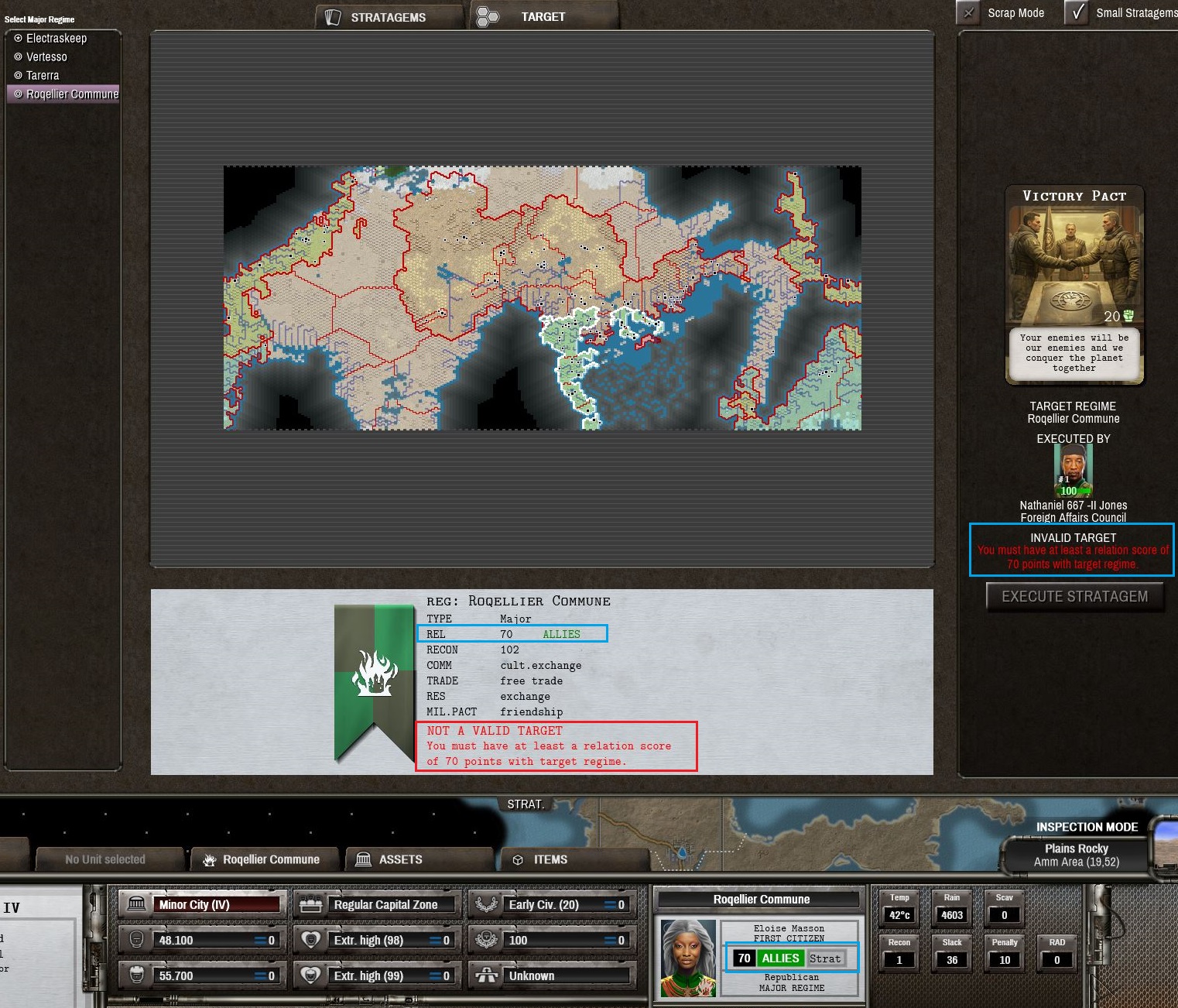
Task: Click the cube icon on ITEMS tab
Action: tap(518, 859)
